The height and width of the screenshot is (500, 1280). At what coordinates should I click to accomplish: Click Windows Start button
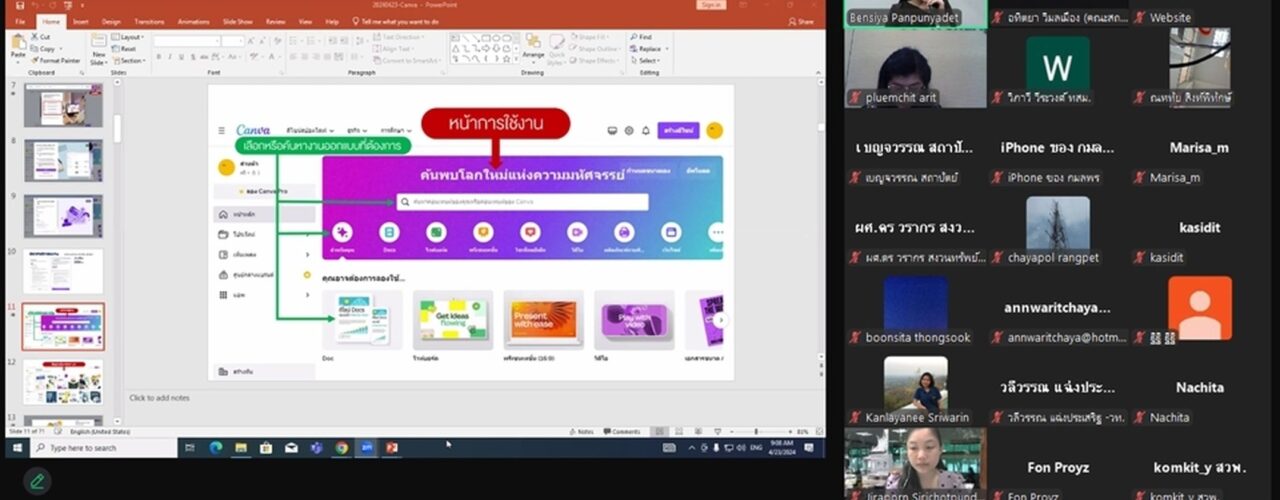17,448
